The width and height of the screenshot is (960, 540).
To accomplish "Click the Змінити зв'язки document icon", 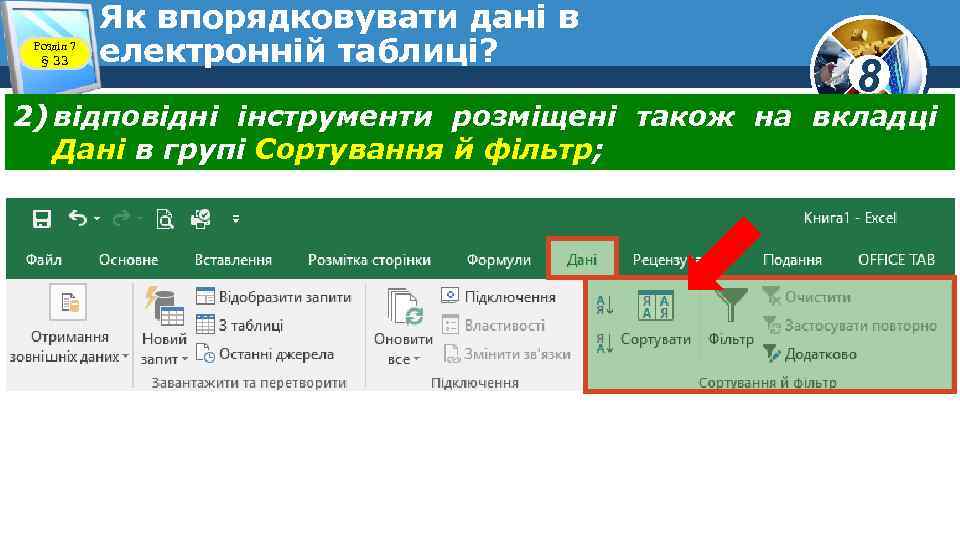I will tap(451, 354).
